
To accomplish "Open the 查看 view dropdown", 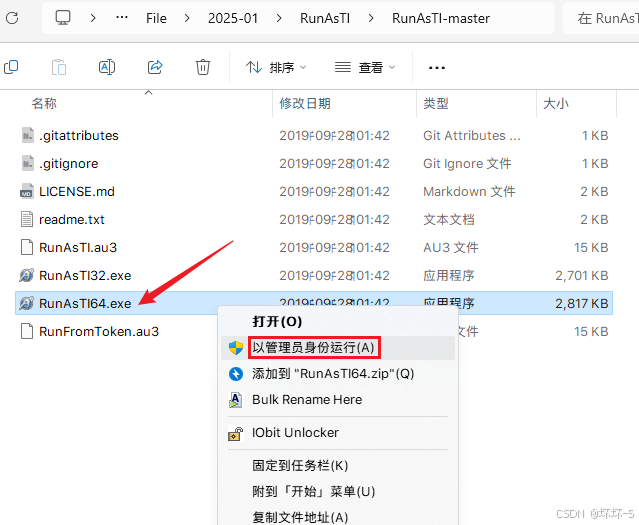I will pyautogui.click(x=365, y=67).
